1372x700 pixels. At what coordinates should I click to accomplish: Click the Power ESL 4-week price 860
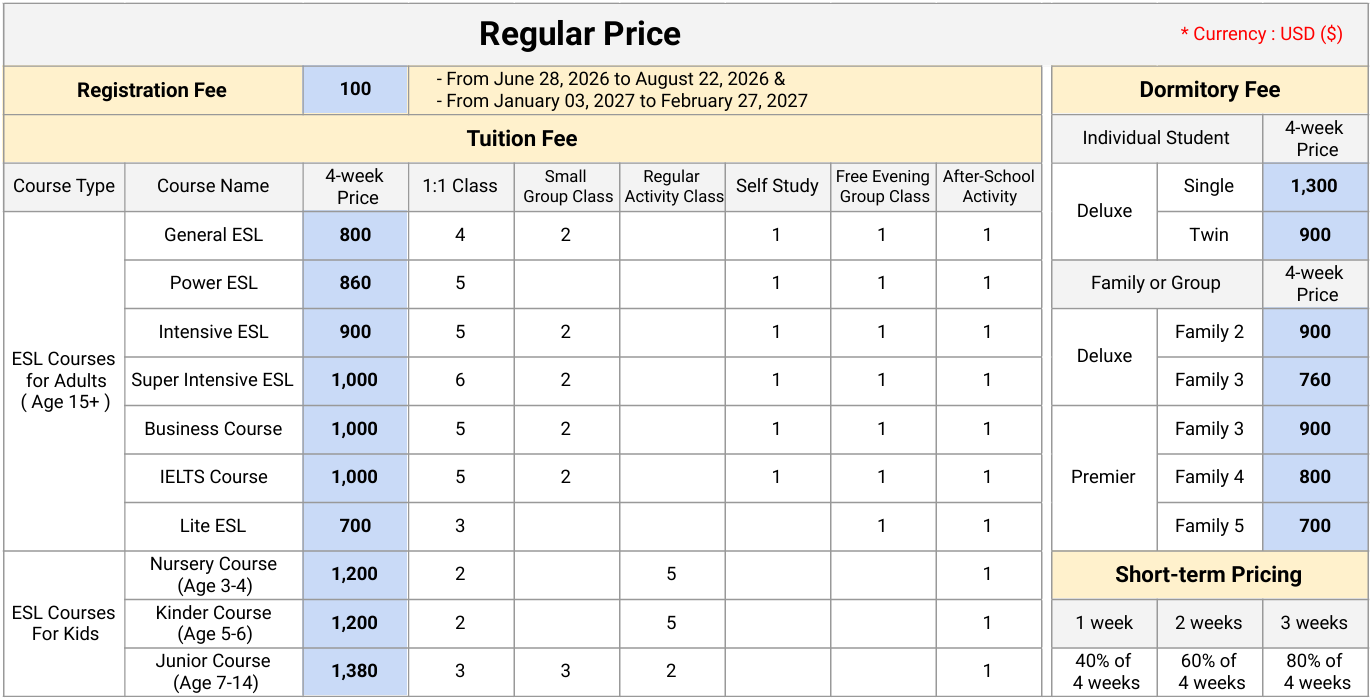pos(355,283)
